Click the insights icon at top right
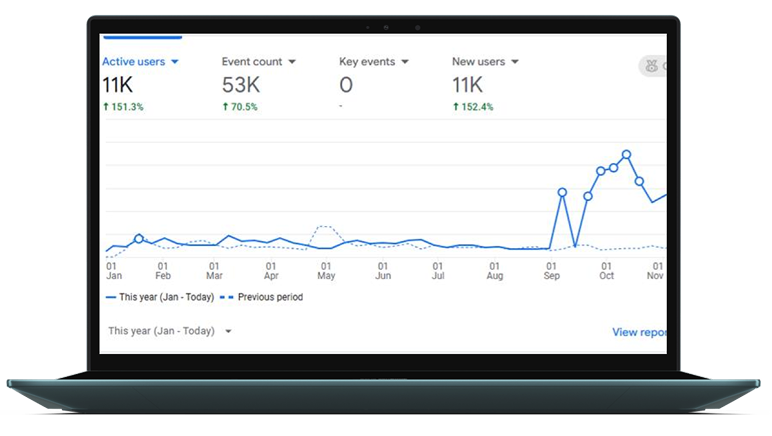The height and width of the screenshot is (436, 772). pos(654,66)
